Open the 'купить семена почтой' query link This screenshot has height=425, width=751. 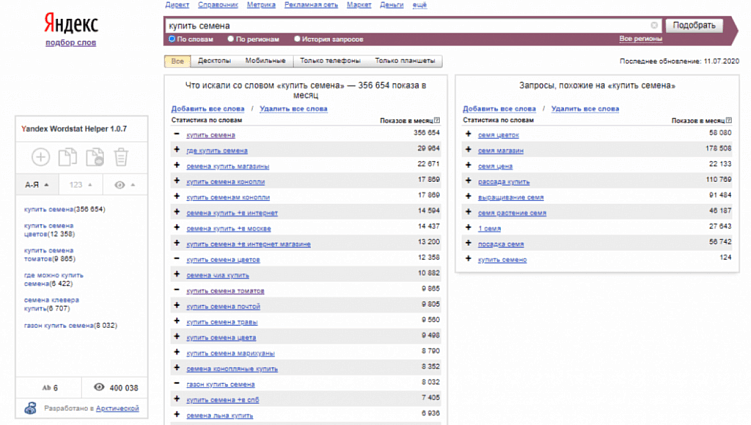tap(223, 307)
